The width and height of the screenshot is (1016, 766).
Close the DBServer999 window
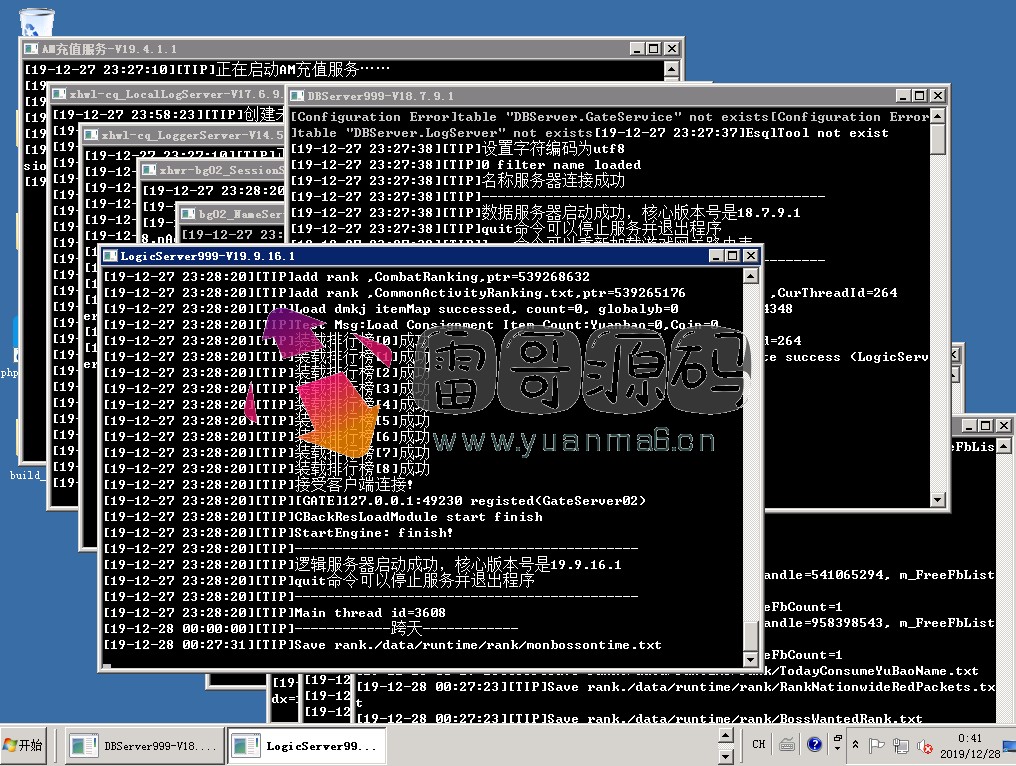click(x=938, y=96)
